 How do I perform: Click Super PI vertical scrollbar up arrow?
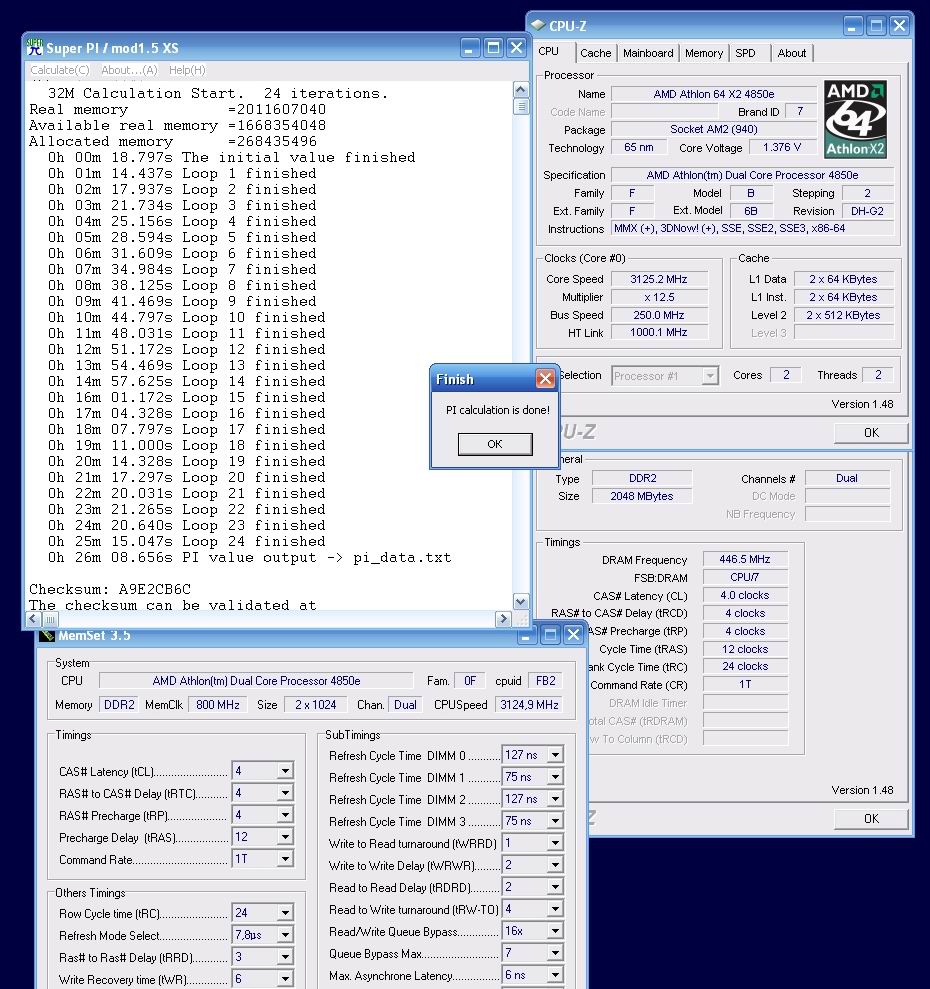point(521,90)
